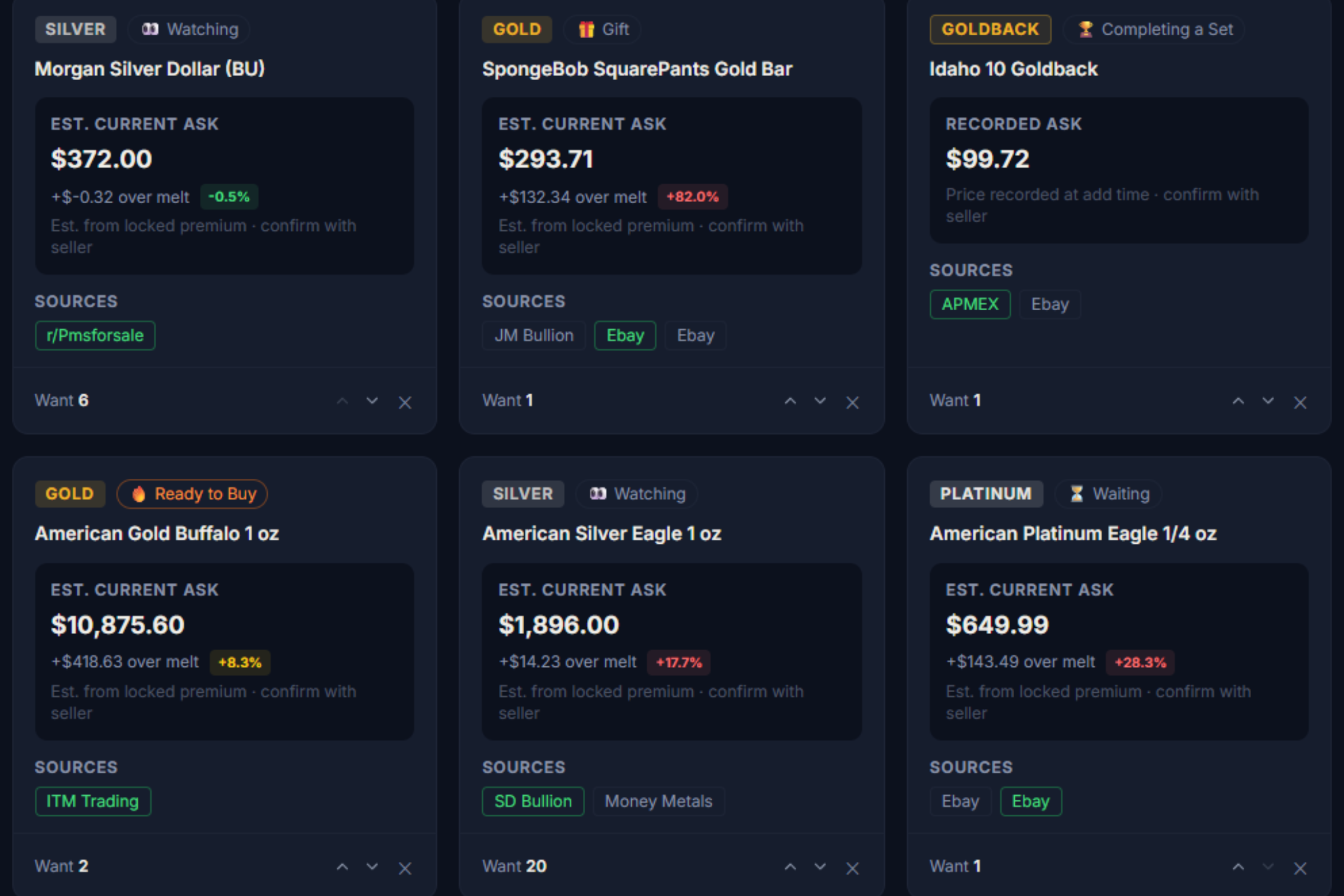Click the hourglass Waiting icon on Platinum Eagle
The width and height of the screenshot is (1344, 896).
(1076, 494)
